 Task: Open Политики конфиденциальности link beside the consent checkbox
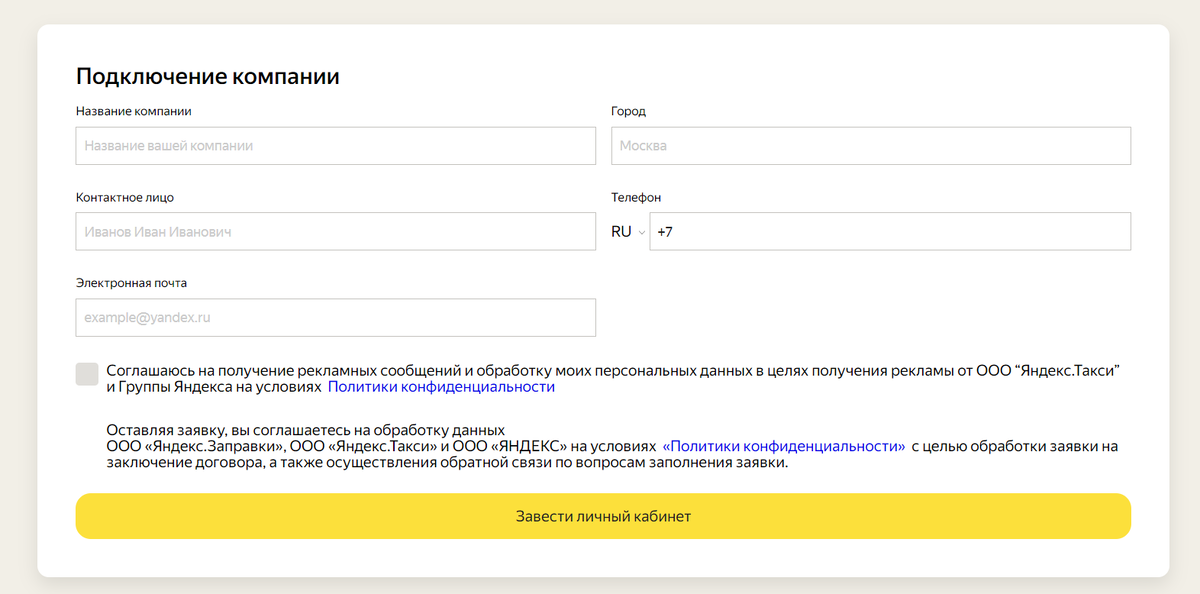[x=441, y=386]
